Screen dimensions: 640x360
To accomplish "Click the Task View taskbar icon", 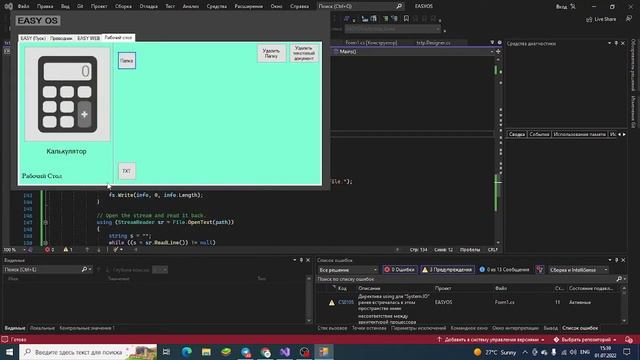I will point(167,352).
